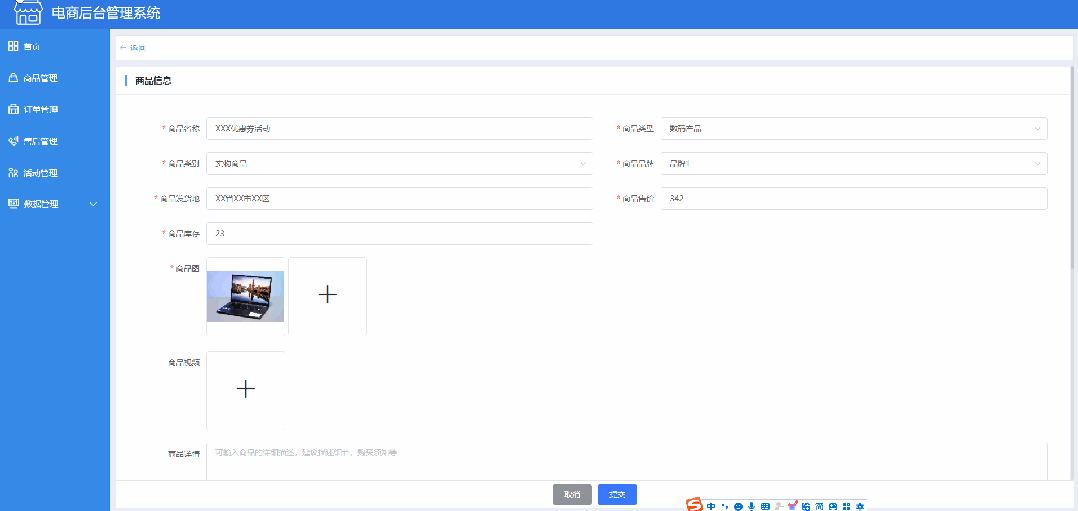Select the 活动管理 sidebar icon
The width and height of the screenshot is (1078, 511).
[x=13, y=173]
